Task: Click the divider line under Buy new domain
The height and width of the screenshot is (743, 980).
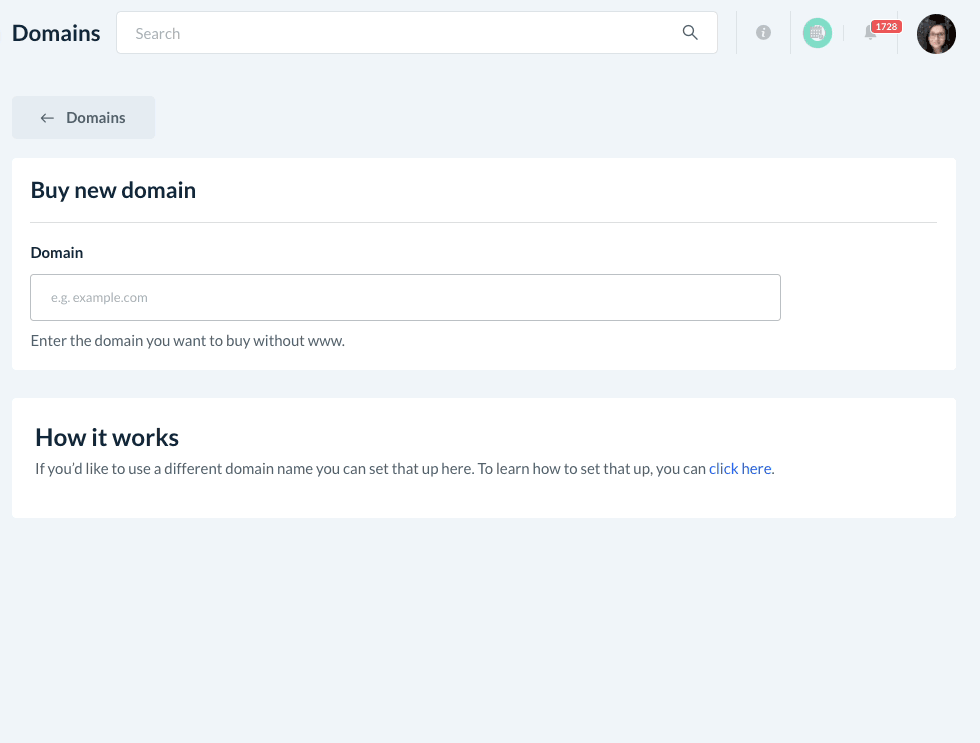Action: coord(483,222)
